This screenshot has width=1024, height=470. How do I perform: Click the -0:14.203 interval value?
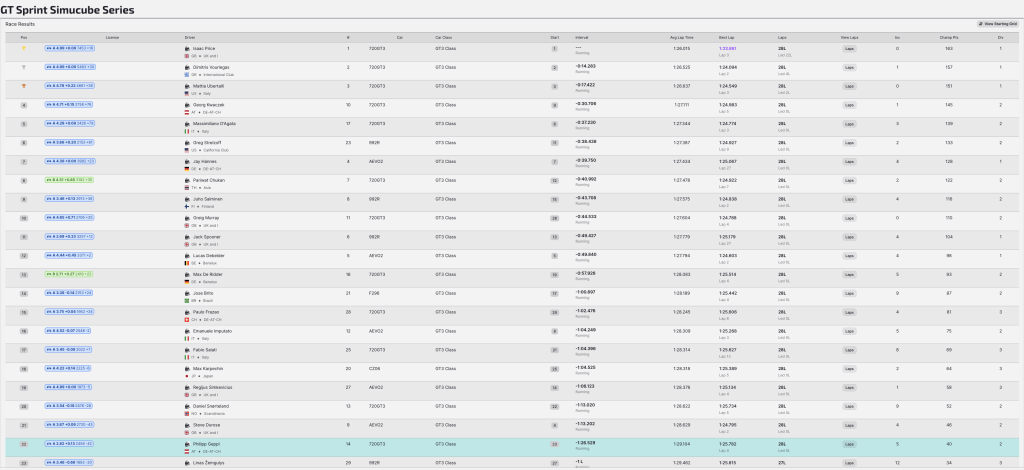pos(586,66)
